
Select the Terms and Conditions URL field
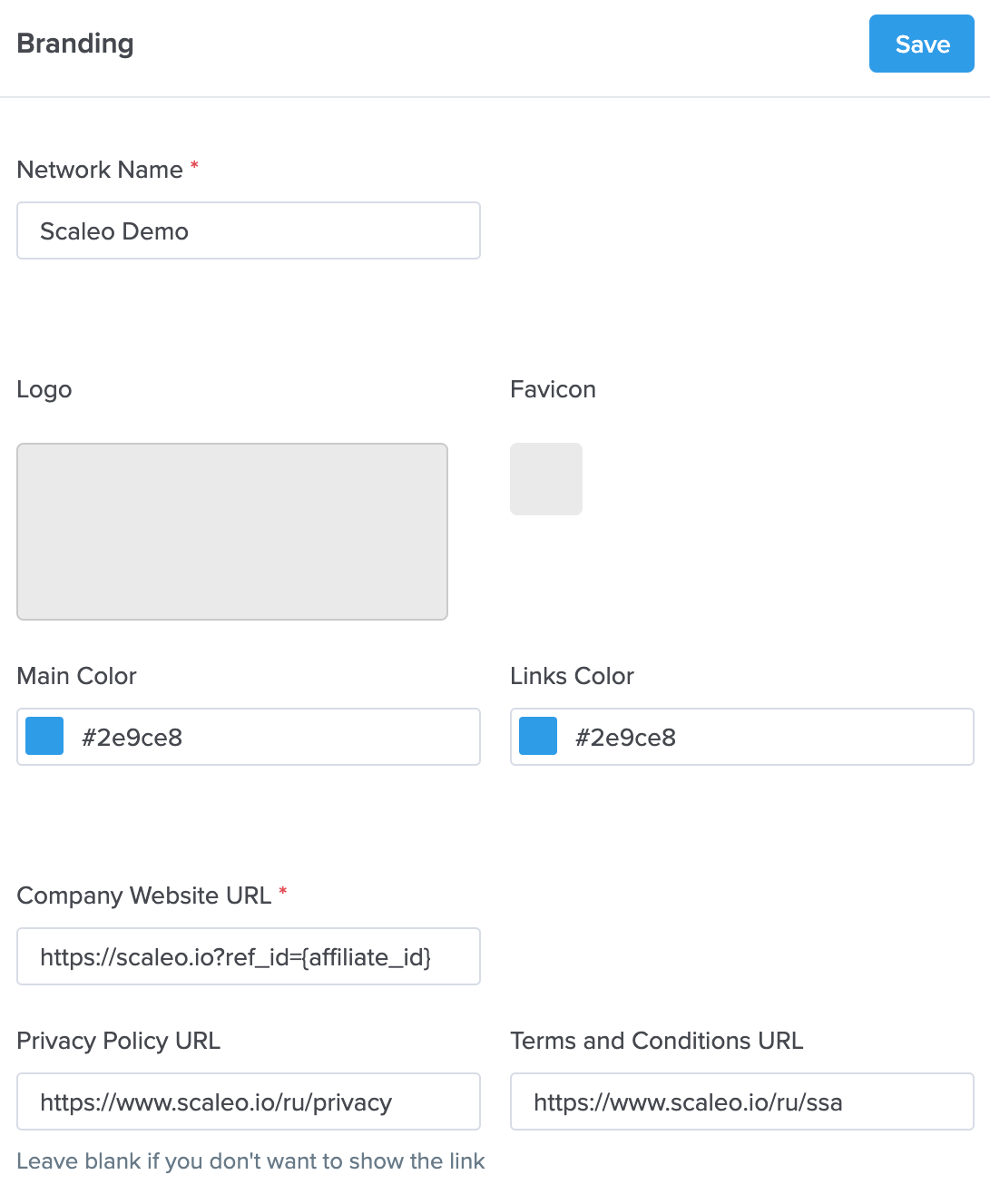tap(741, 1101)
